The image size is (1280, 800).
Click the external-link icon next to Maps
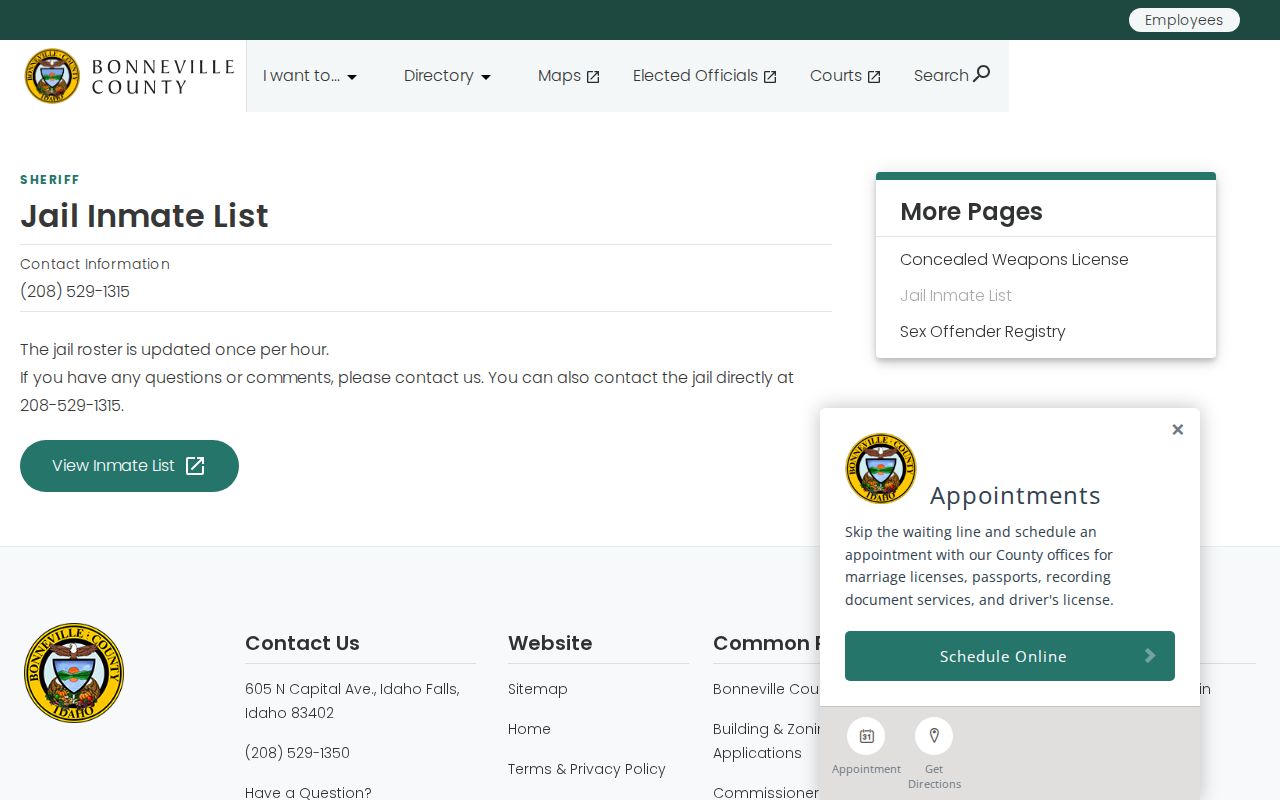[593, 77]
